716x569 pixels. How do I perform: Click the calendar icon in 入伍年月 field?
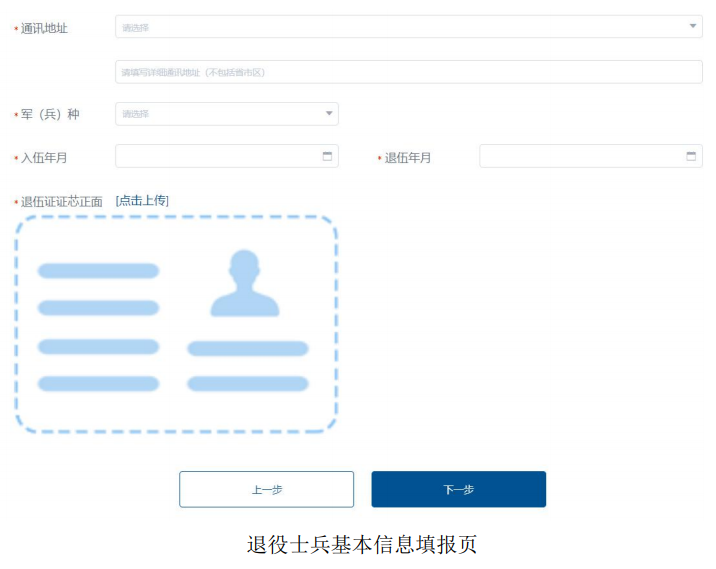click(x=327, y=157)
